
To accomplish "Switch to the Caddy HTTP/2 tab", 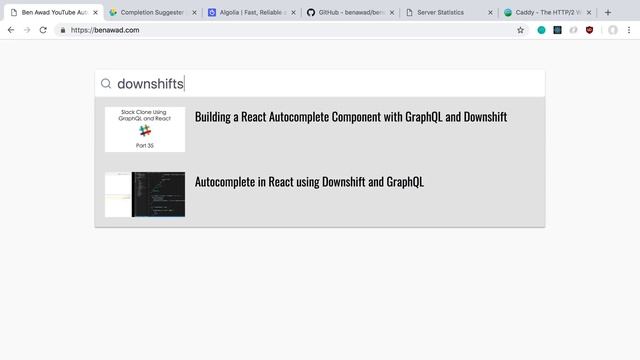I will coord(547,13).
